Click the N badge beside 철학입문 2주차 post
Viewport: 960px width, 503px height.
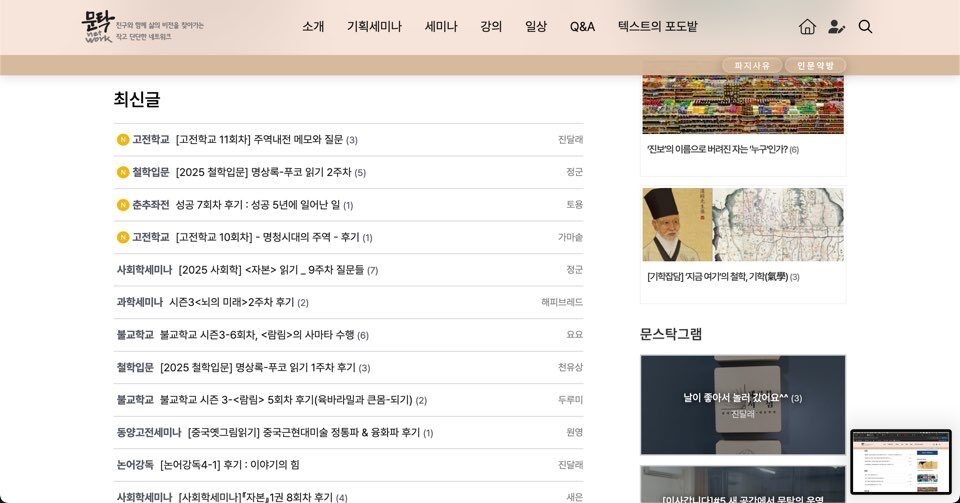point(123,172)
